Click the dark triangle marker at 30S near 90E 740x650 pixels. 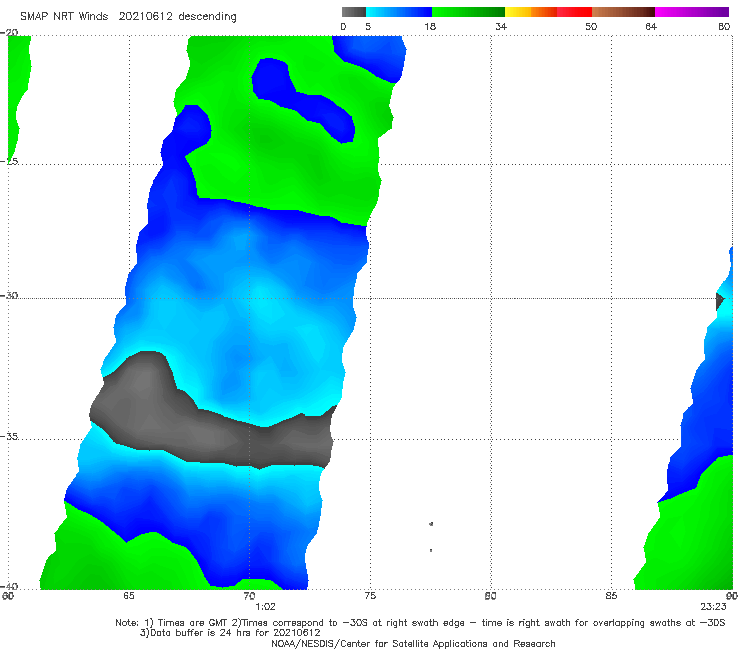[720, 301]
